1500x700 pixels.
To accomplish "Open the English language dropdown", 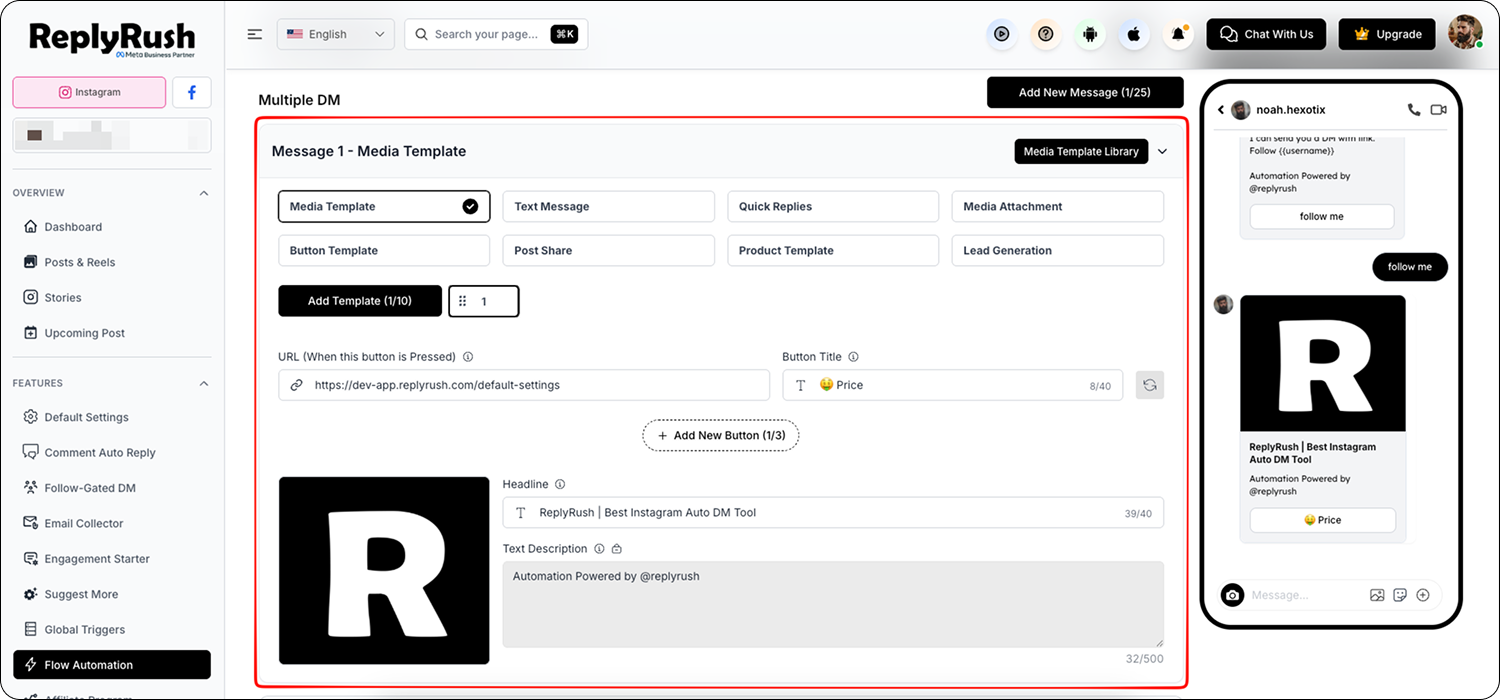I will [x=336, y=34].
